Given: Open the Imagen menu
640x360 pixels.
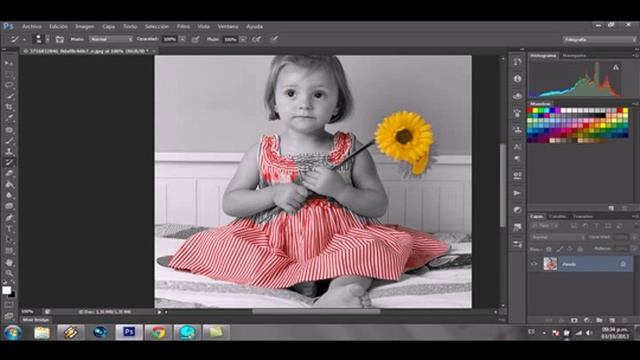Looking at the screenshot, I should 84,27.
